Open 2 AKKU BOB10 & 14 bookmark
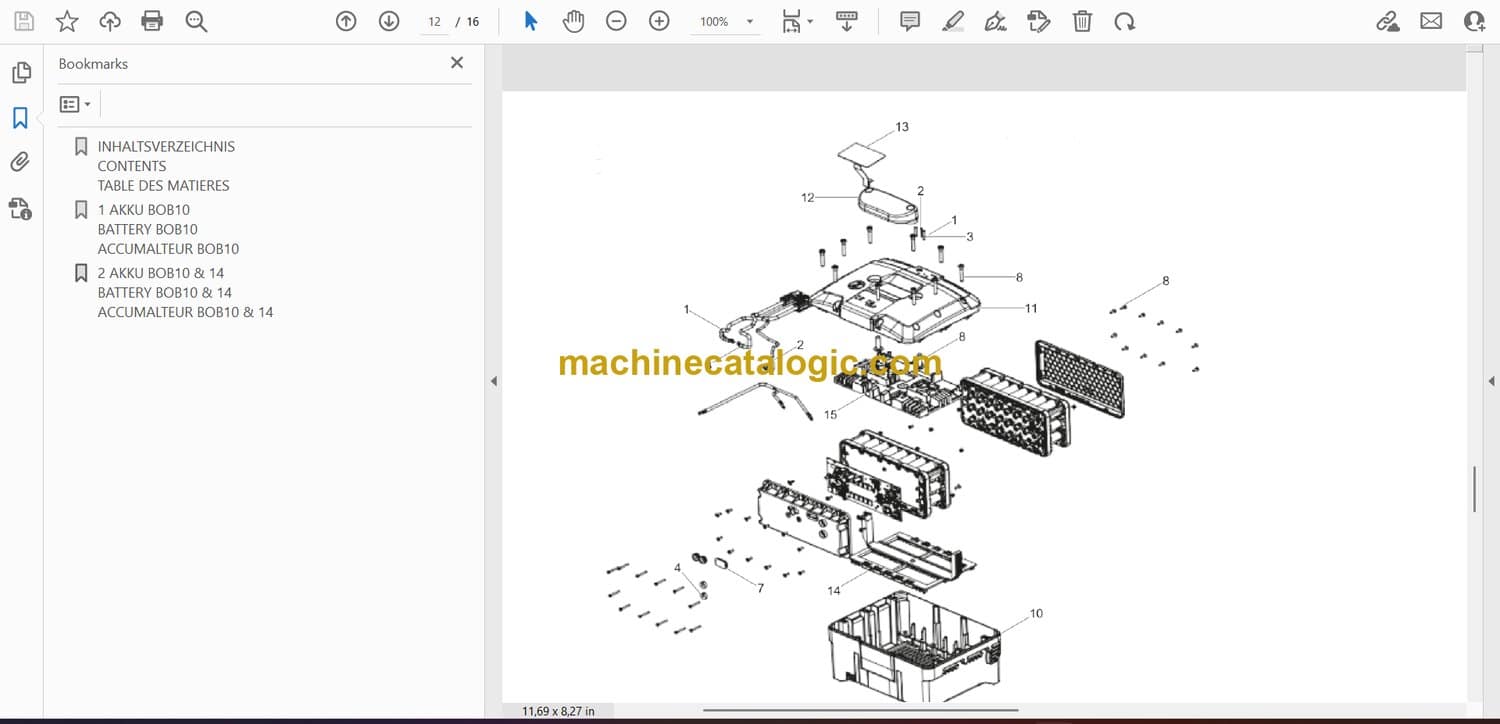 click(160, 273)
